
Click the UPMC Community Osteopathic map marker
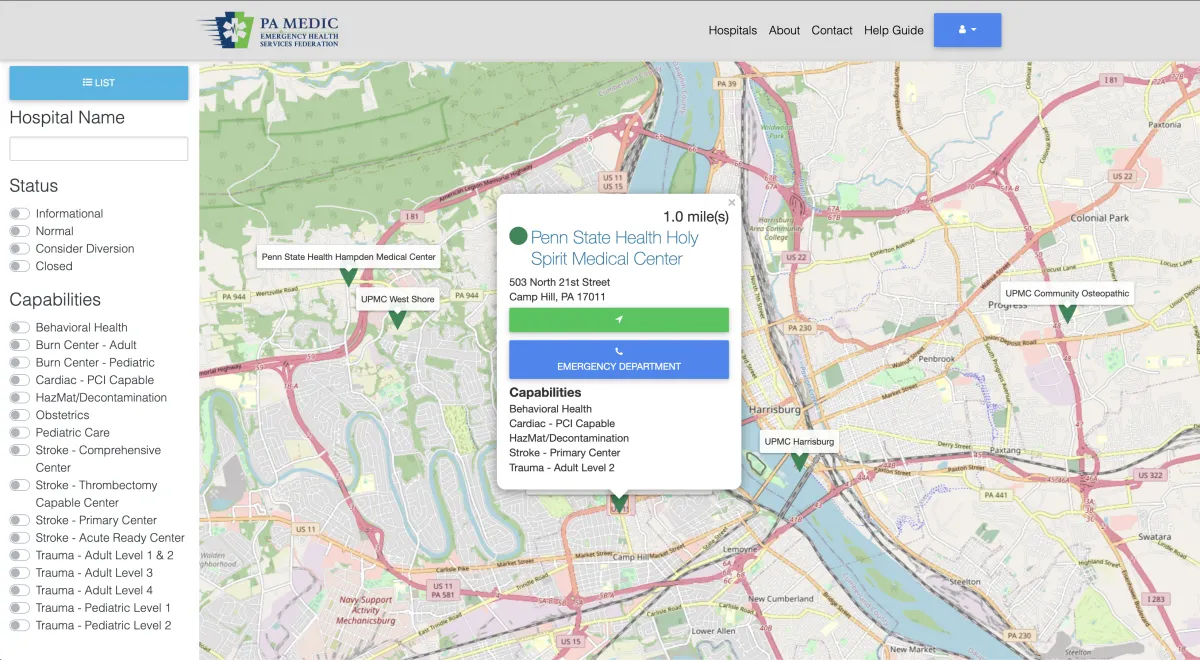[x=1067, y=313]
